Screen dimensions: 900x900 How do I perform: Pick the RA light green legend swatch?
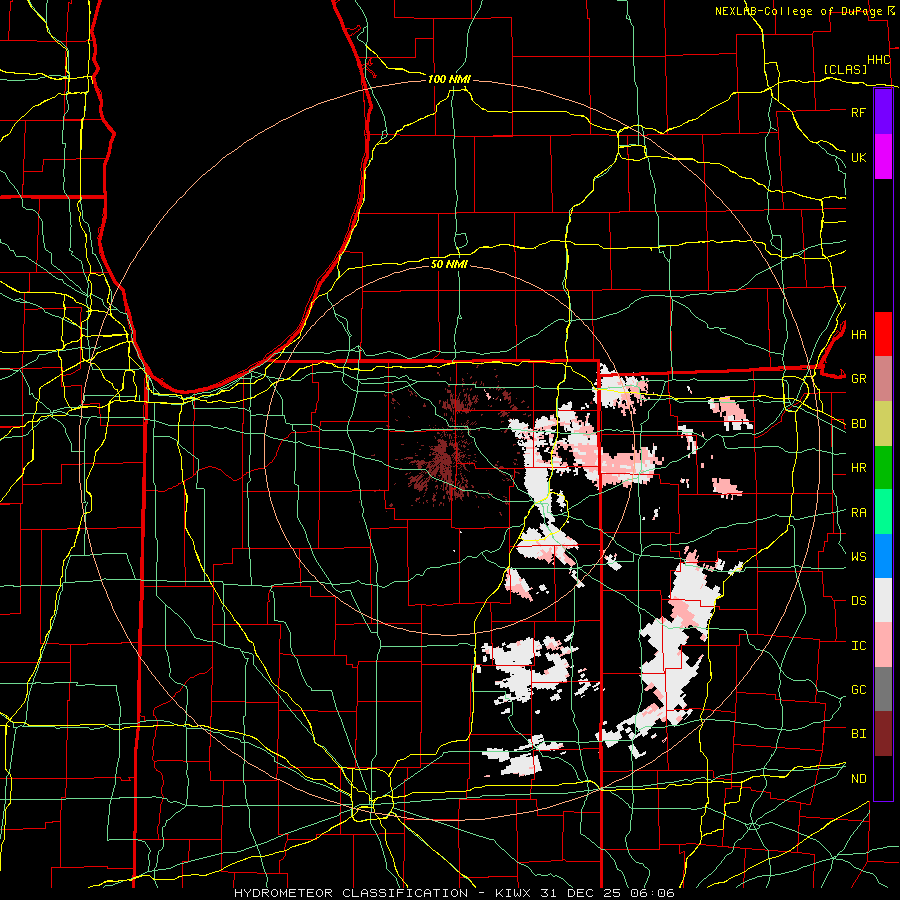[x=883, y=512]
